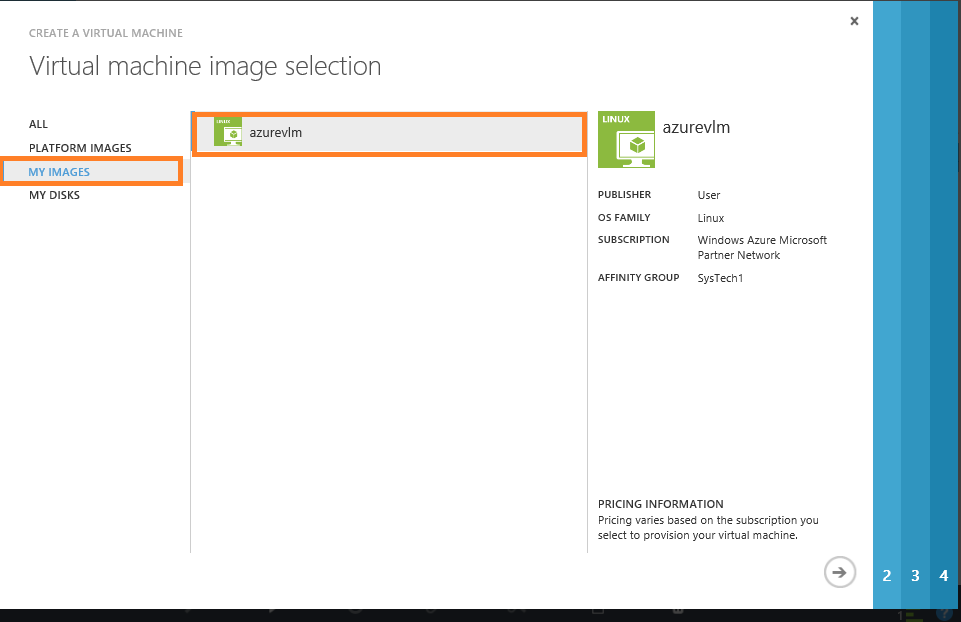Open the PLATFORM IMAGES category
961x622 pixels.
click(80, 148)
